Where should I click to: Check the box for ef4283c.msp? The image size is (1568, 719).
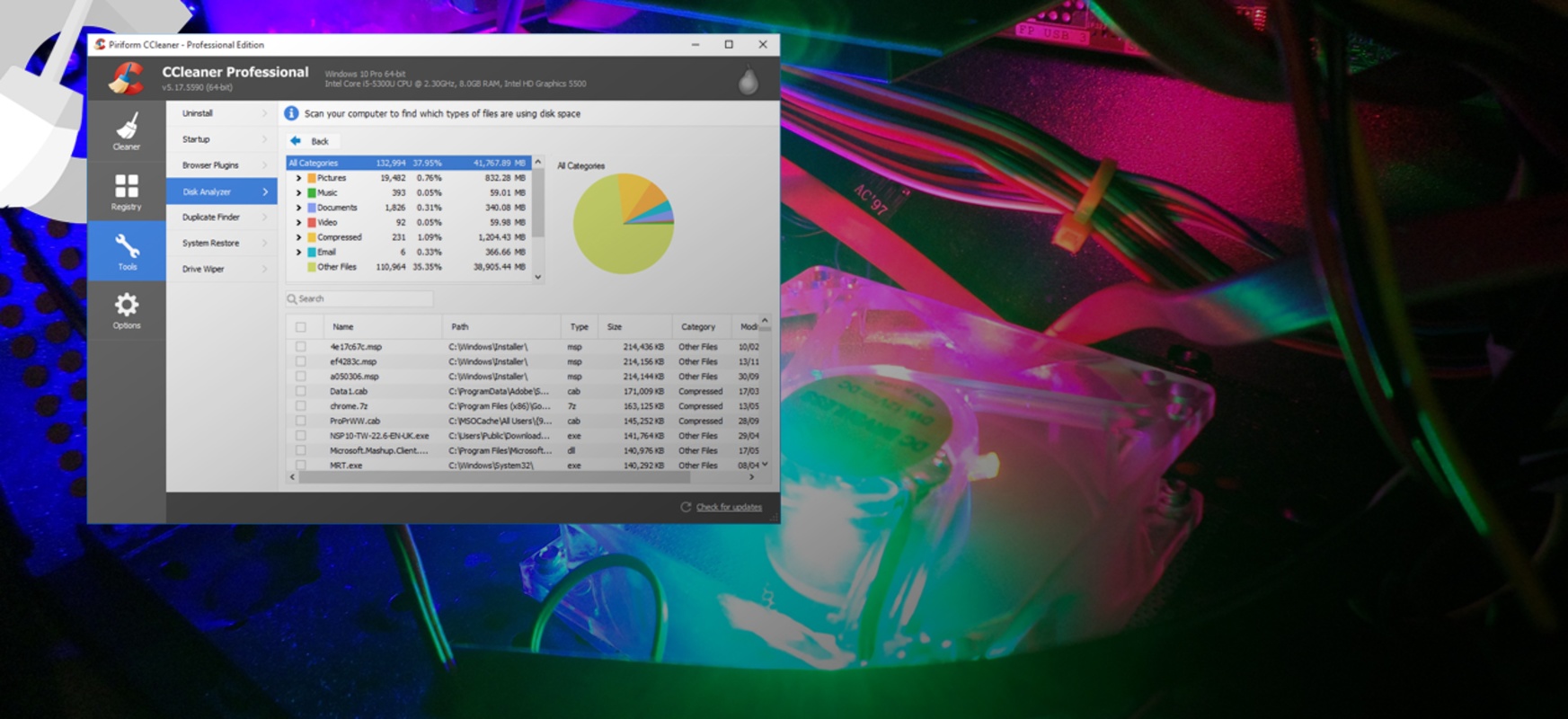[x=301, y=361]
